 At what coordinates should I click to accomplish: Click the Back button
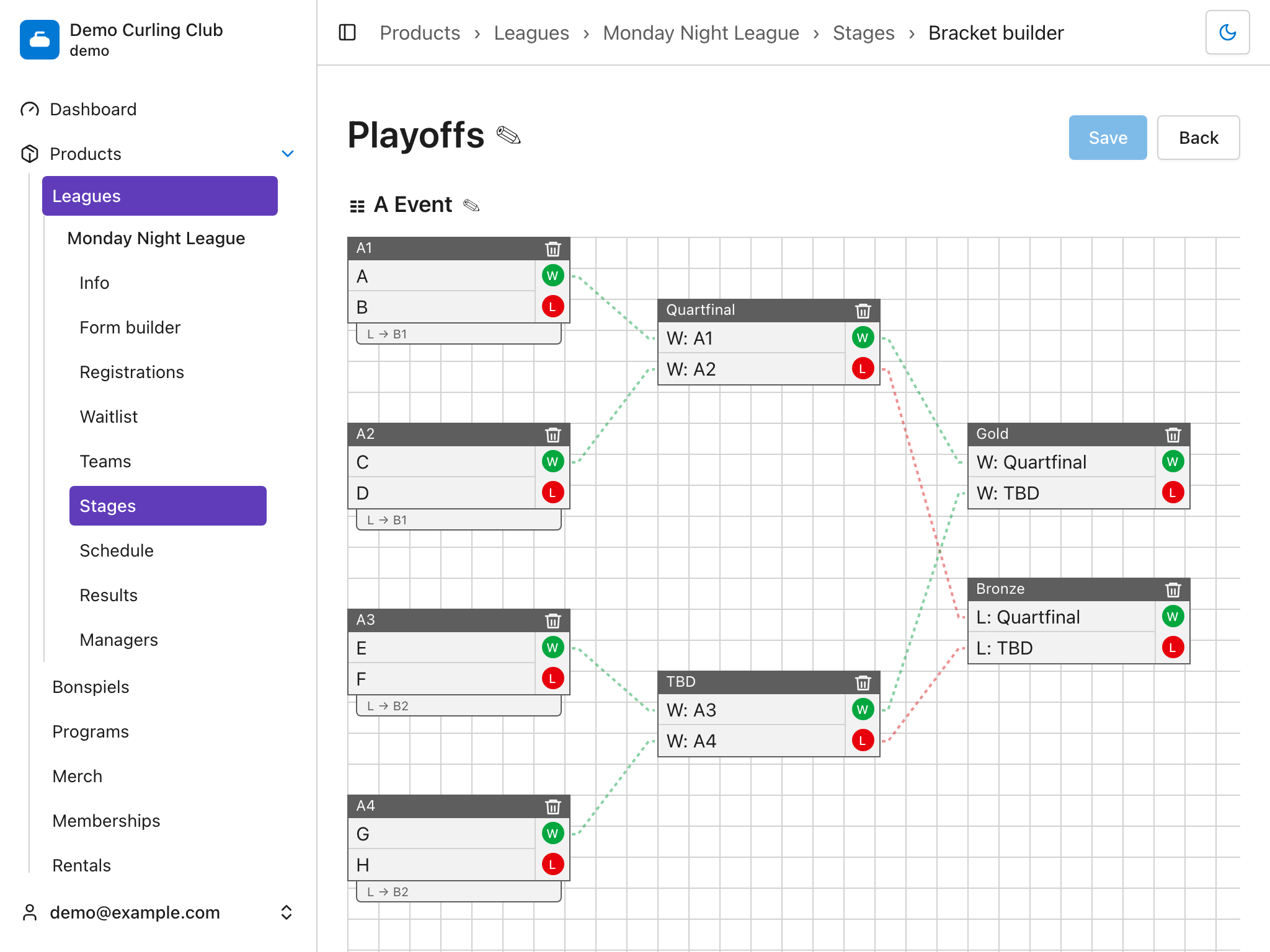[x=1198, y=138]
